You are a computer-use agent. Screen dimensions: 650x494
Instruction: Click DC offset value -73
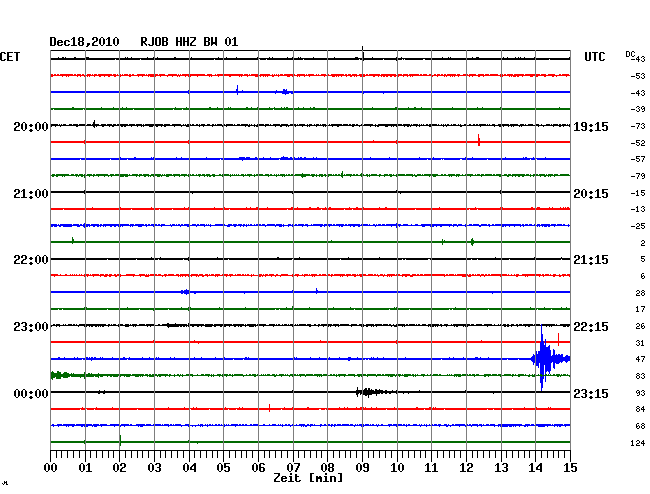tap(638, 126)
